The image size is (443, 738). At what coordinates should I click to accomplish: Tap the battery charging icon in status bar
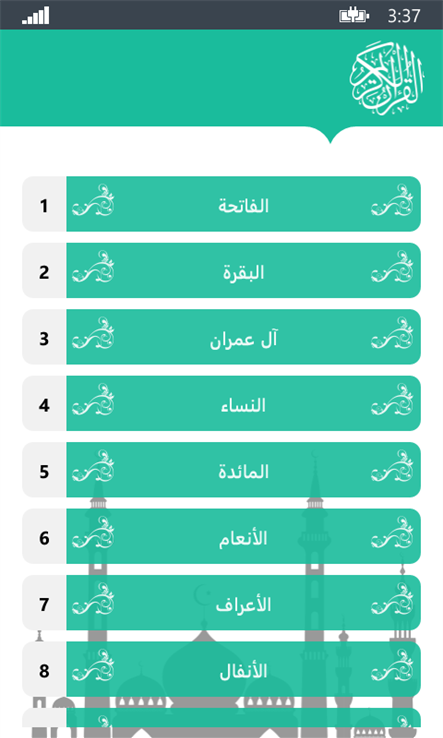[x=354, y=16]
